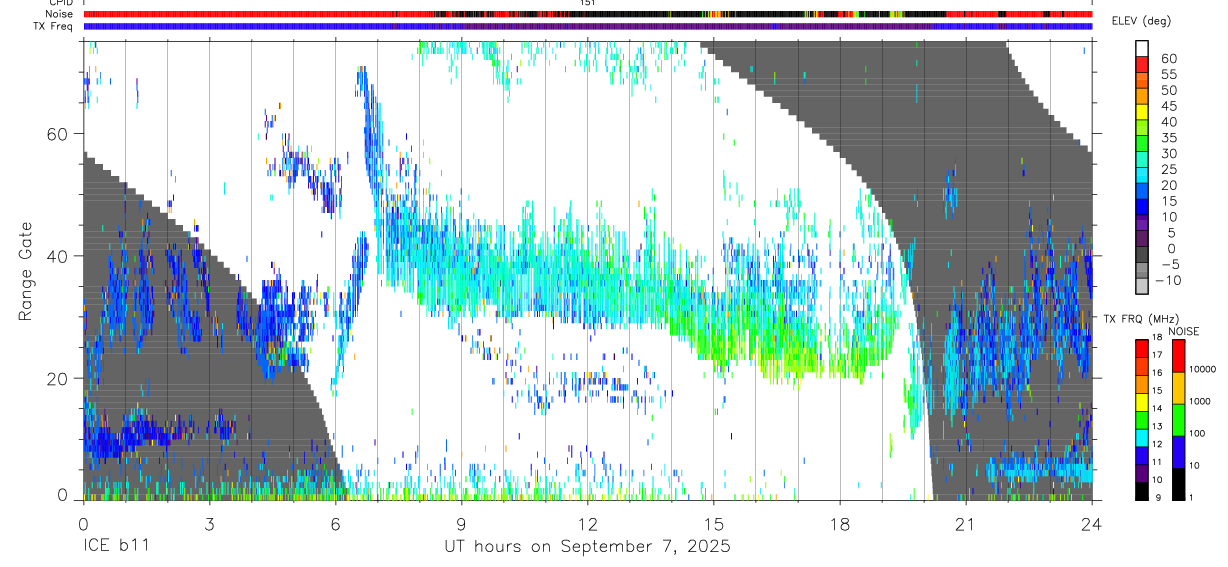Viewport: 1228px width, 567px height.
Task: Click the '1000' value on the NOISE scale
Action: 1201,402
